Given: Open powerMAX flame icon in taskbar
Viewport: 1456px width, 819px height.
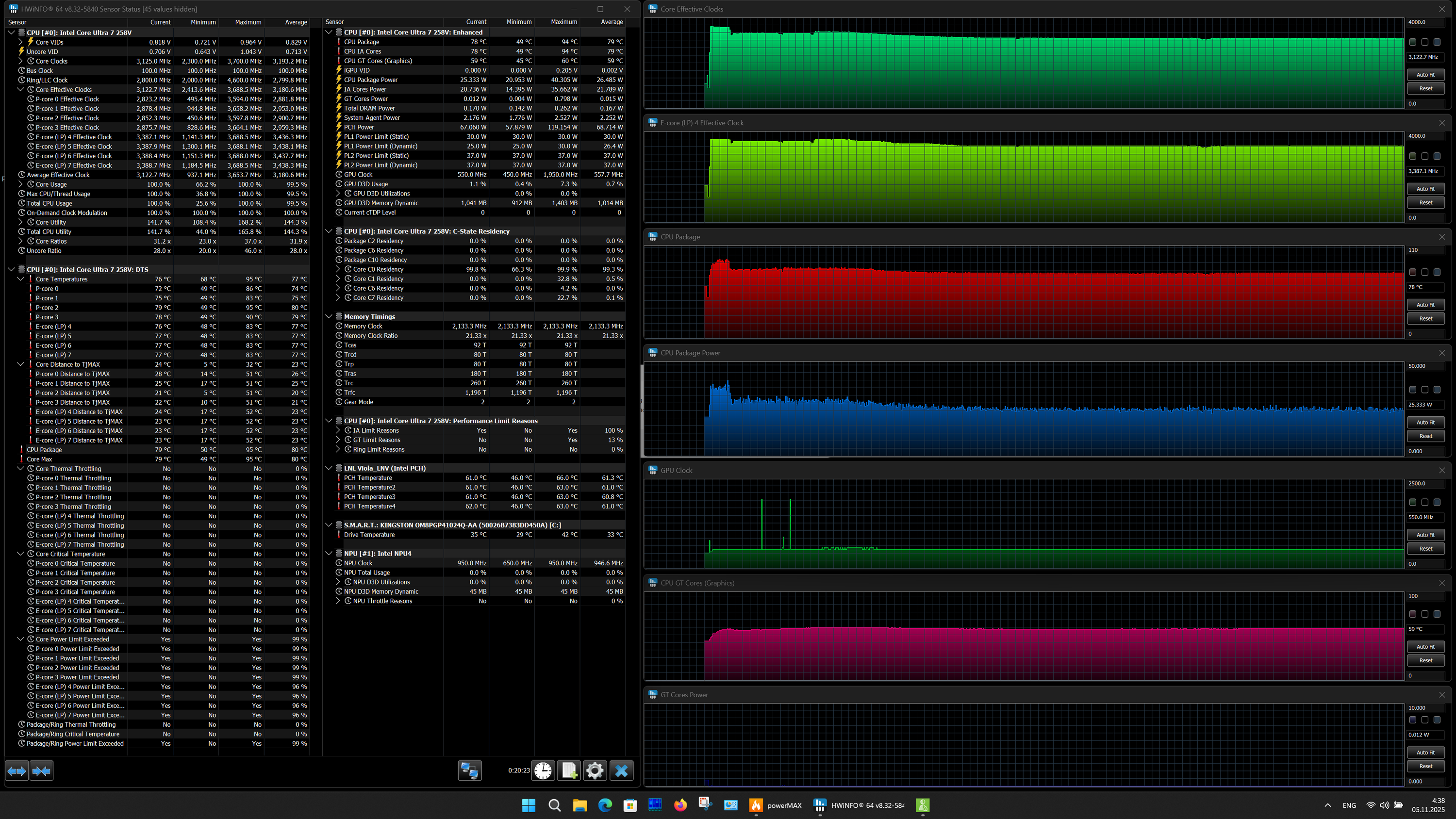Looking at the screenshot, I should tap(756, 805).
